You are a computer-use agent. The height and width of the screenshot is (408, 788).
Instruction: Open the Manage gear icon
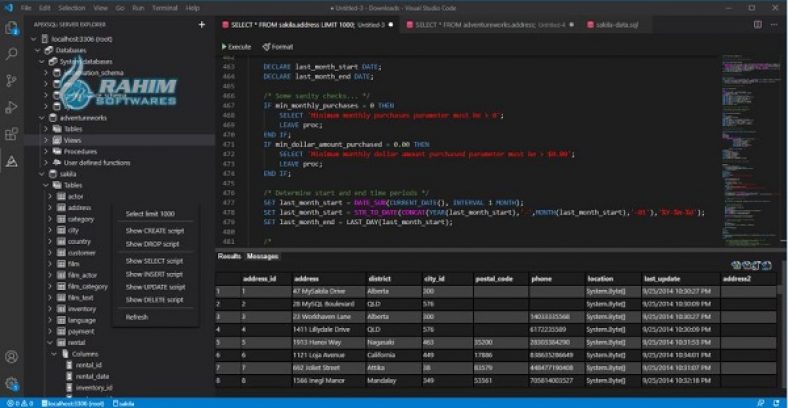click(x=11, y=383)
